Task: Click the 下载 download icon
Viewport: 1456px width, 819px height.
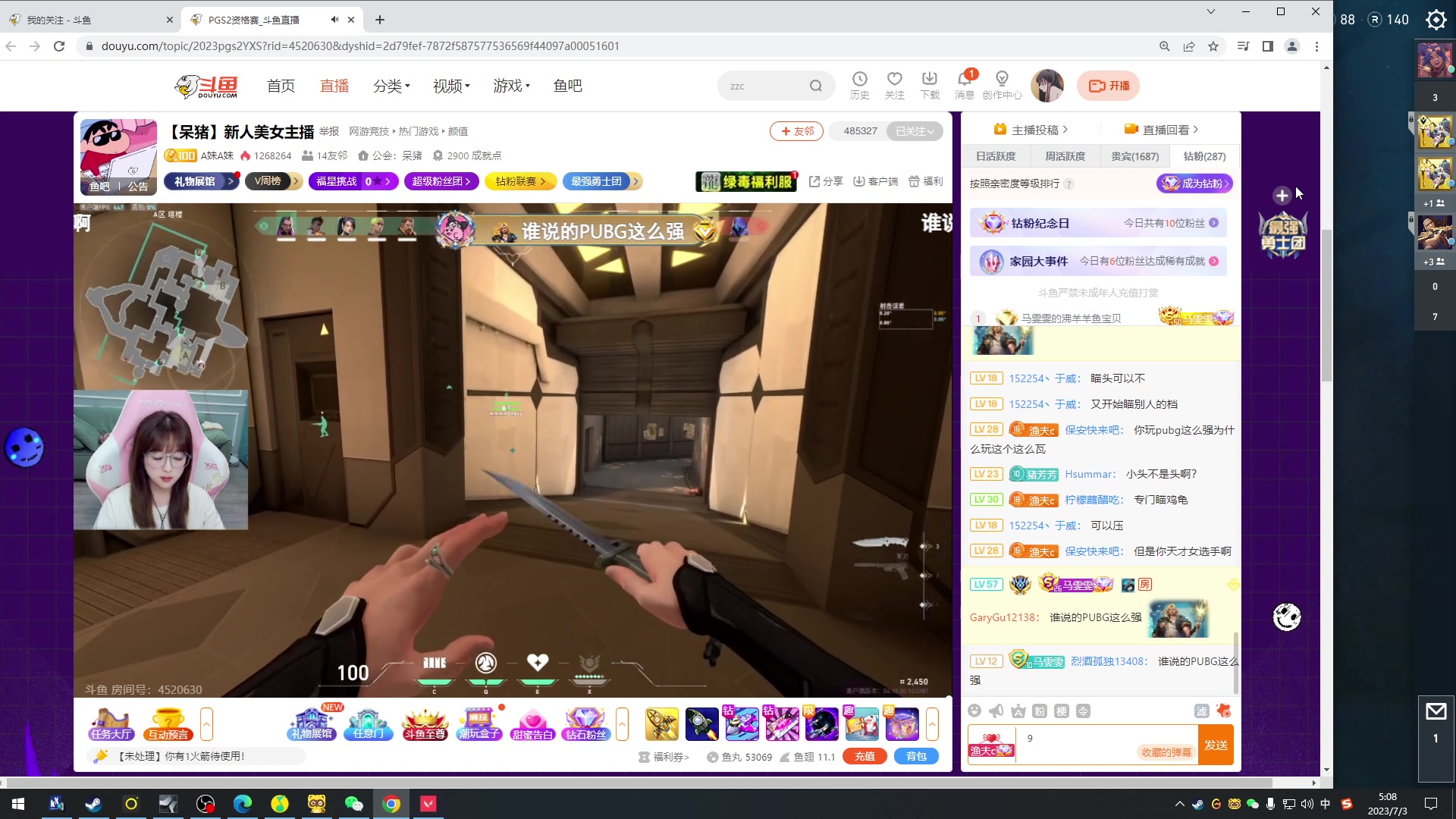Action: tap(930, 85)
